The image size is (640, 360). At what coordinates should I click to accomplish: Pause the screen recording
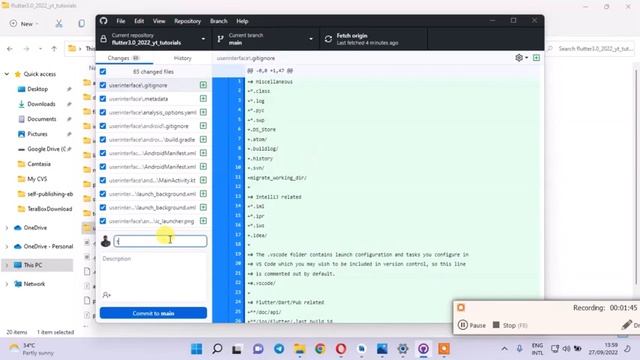click(x=472, y=325)
